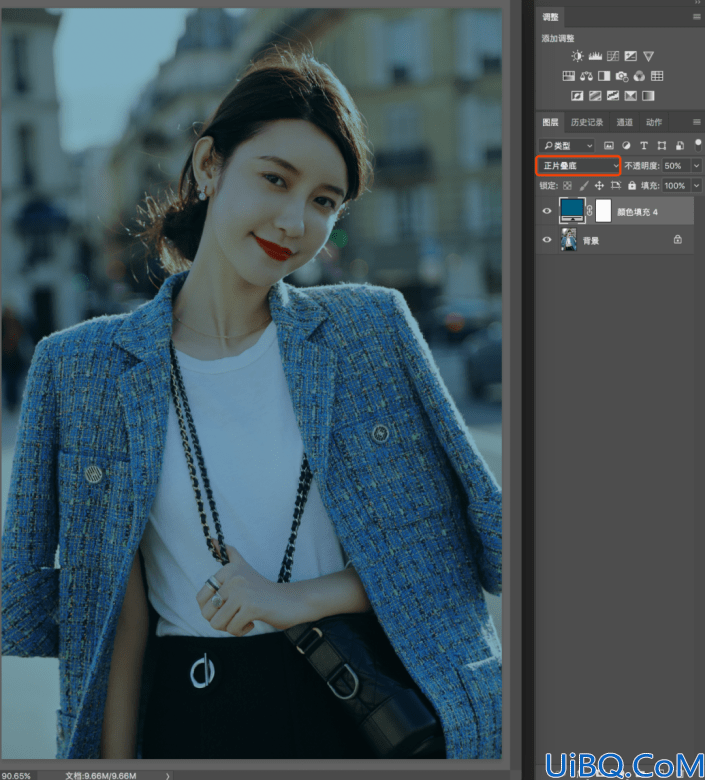
Task: Expand the 不透明度 opacity slider arrow
Action: pyautogui.click(x=697, y=166)
